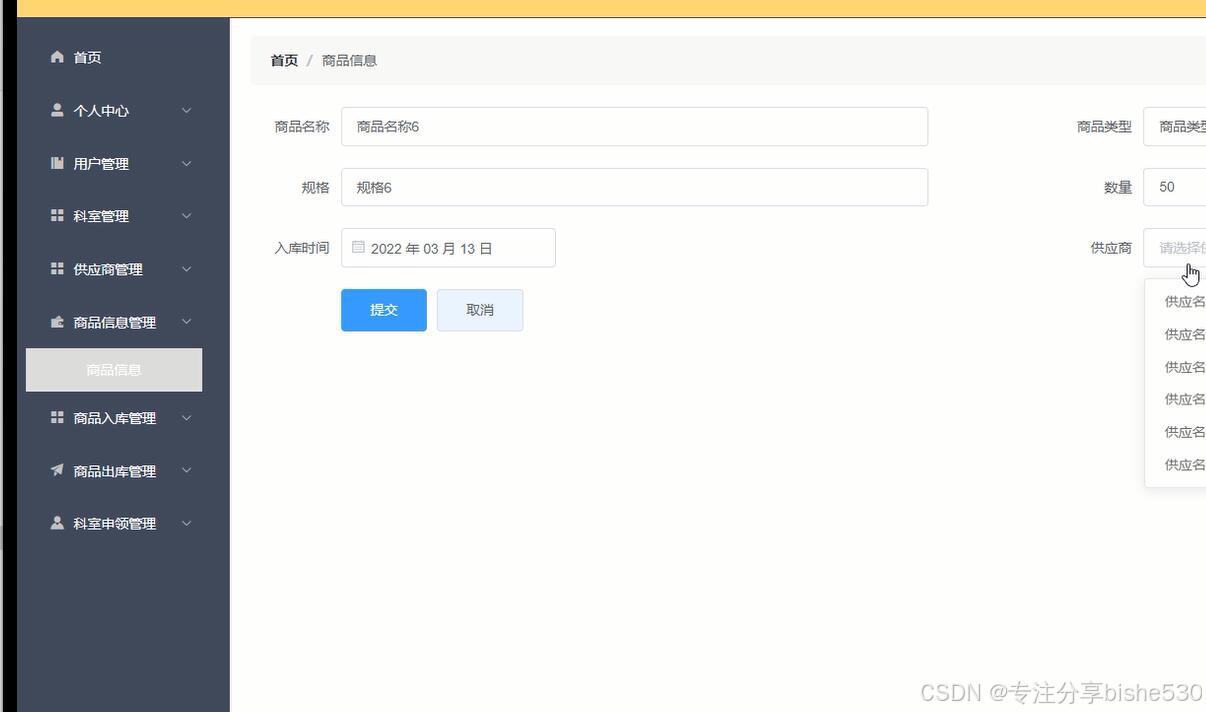
Task: Click the 入库时间 date field
Action: [x=448, y=248]
